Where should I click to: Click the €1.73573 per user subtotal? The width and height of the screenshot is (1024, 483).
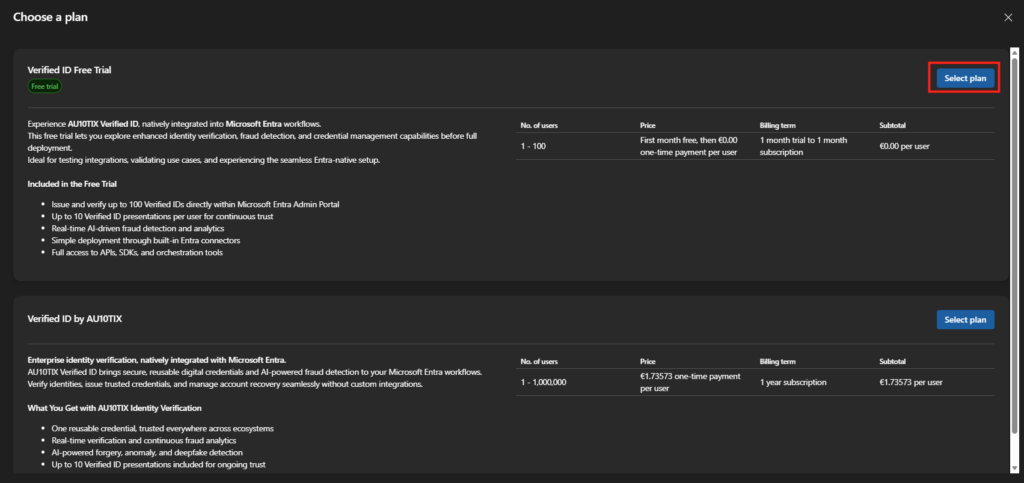pos(910,382)
